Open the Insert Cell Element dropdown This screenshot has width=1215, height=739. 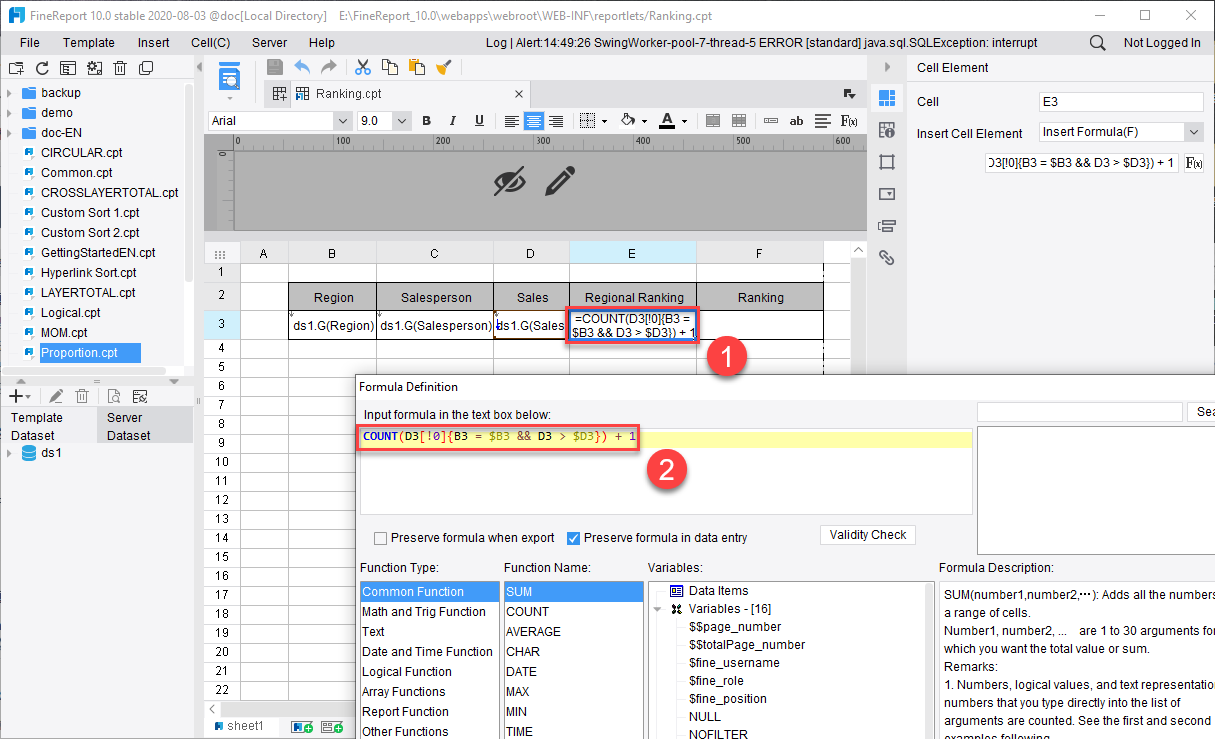point(1194,132)
